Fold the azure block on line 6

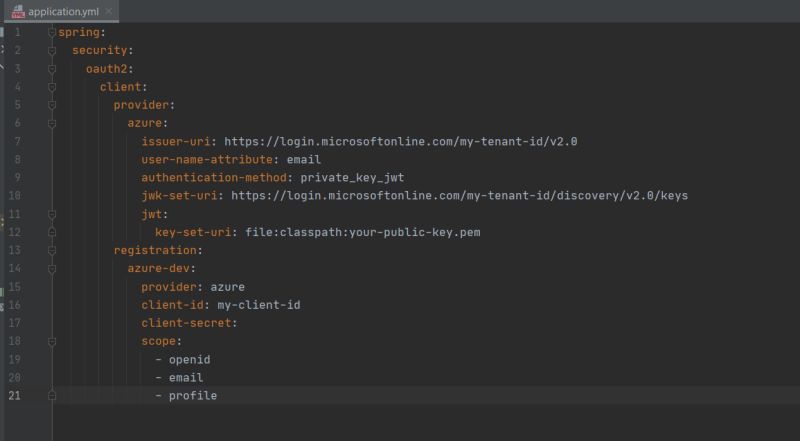52,124
